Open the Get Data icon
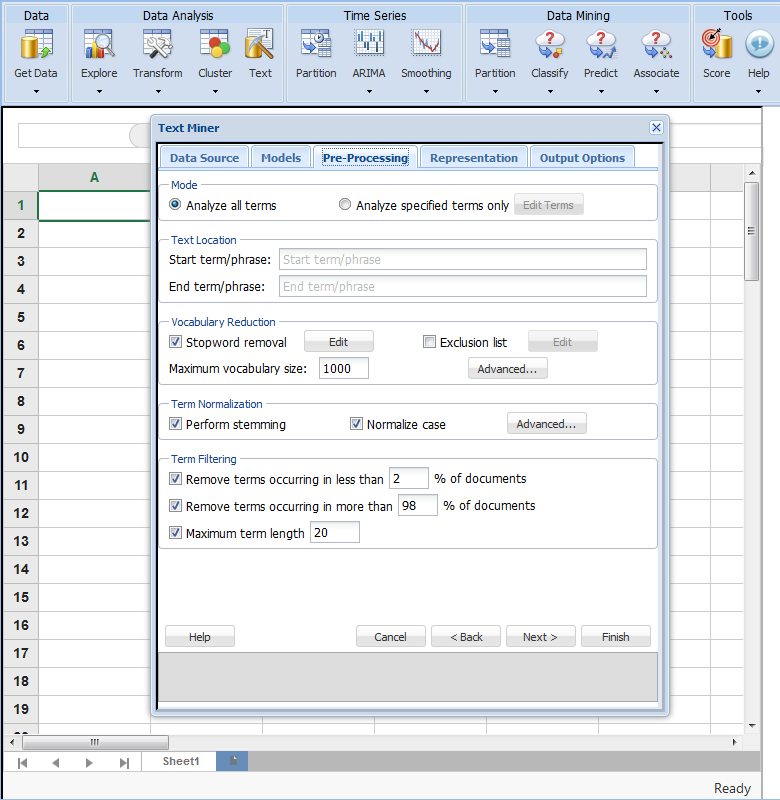This screenshot has height=800, width=780. tap(37, 44)
